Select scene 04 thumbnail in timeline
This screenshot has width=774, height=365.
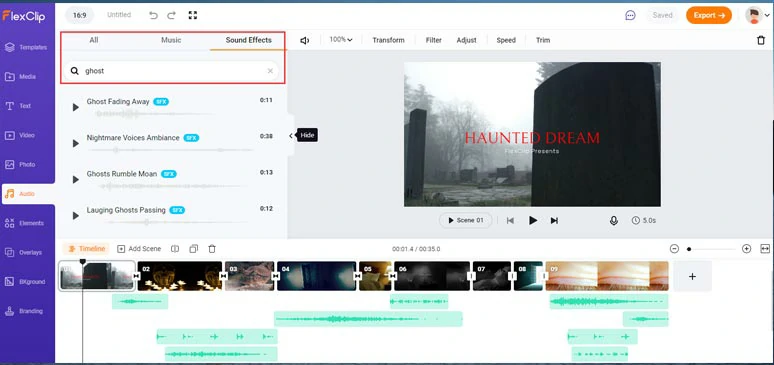pos(316,276)
